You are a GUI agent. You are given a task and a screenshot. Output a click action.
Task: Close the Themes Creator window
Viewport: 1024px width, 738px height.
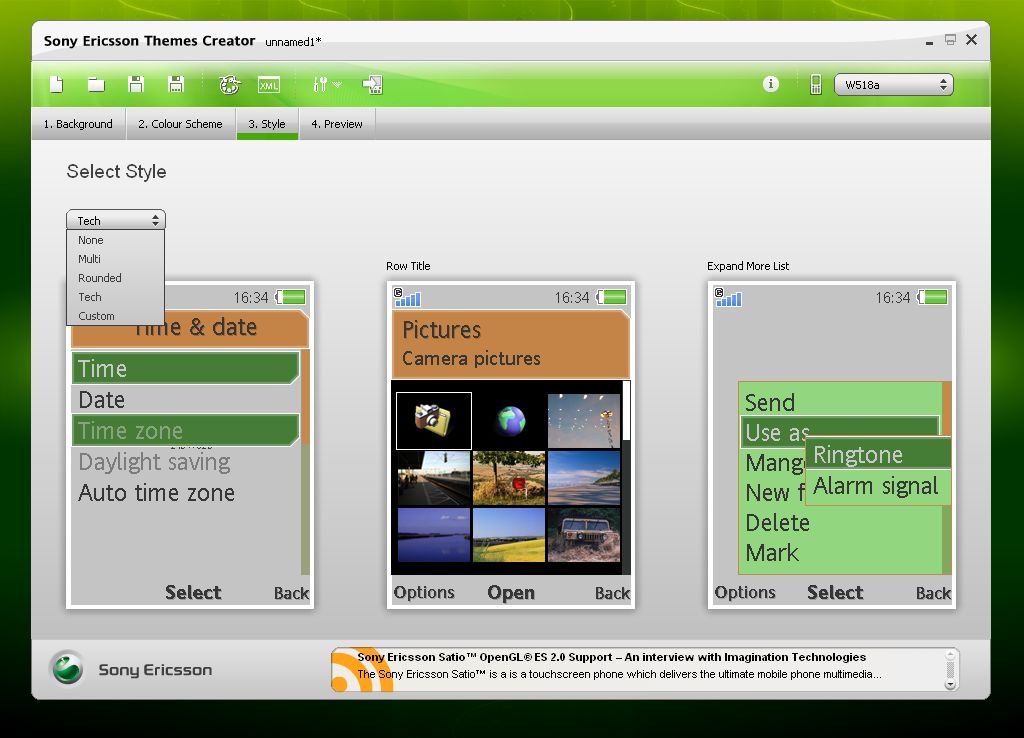click(971, 40)
